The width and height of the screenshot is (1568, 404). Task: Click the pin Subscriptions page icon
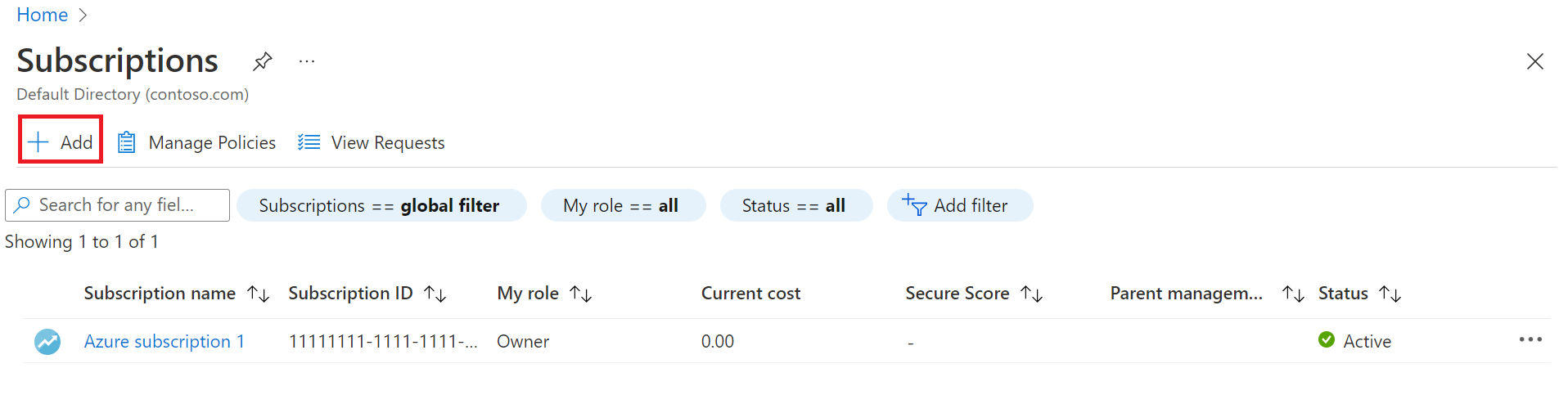pyautogui.click(x=262, y=61)
